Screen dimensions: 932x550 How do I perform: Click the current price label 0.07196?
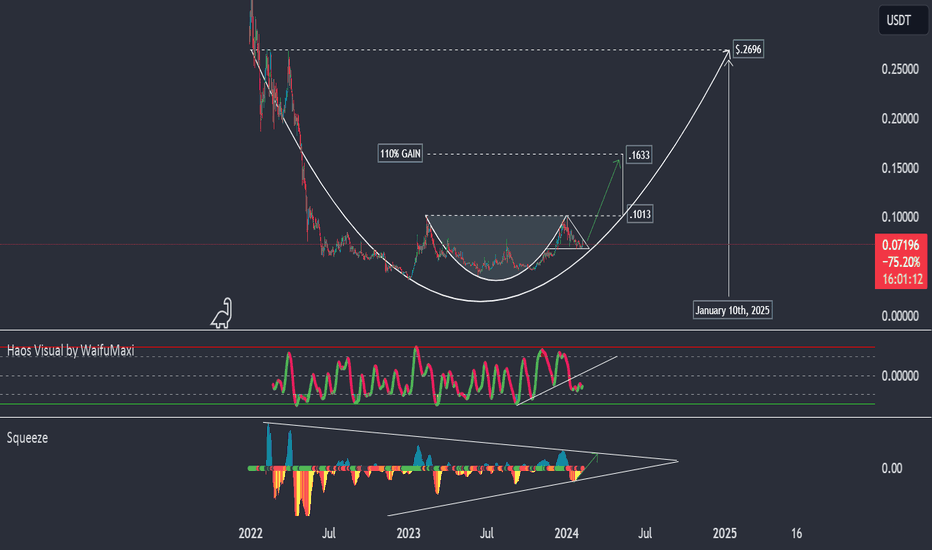pyautogui.click(x=900, y=244)
